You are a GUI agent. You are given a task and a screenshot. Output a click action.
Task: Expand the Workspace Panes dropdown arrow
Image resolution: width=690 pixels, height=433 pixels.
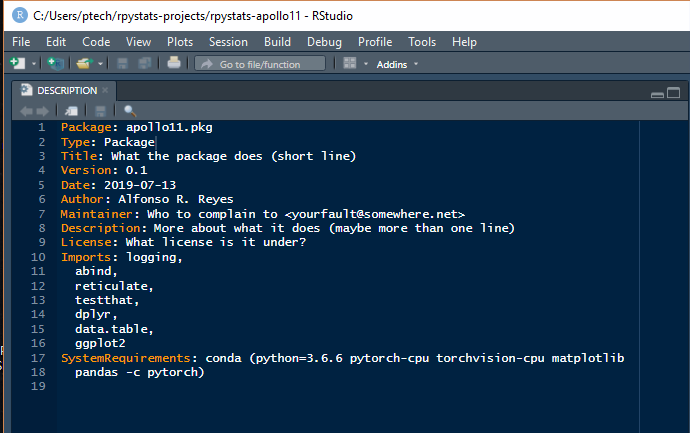(366, 64)
